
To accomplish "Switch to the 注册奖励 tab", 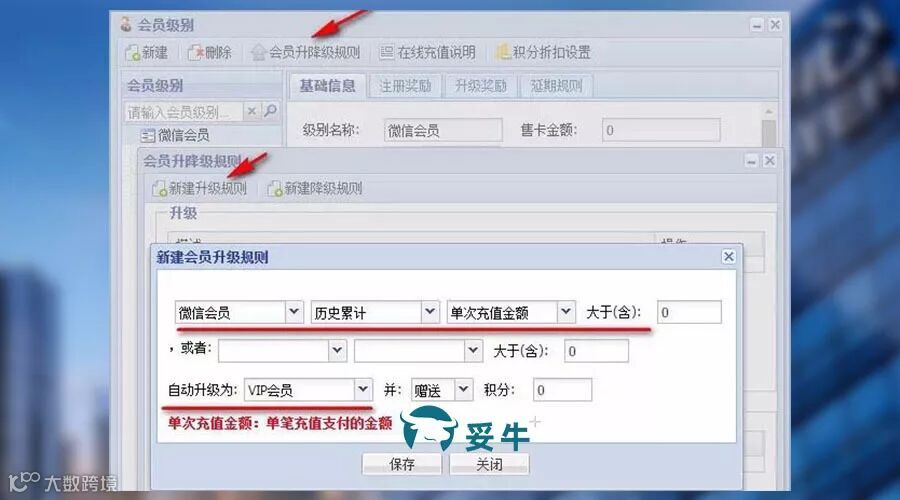I will click(405, 86).
